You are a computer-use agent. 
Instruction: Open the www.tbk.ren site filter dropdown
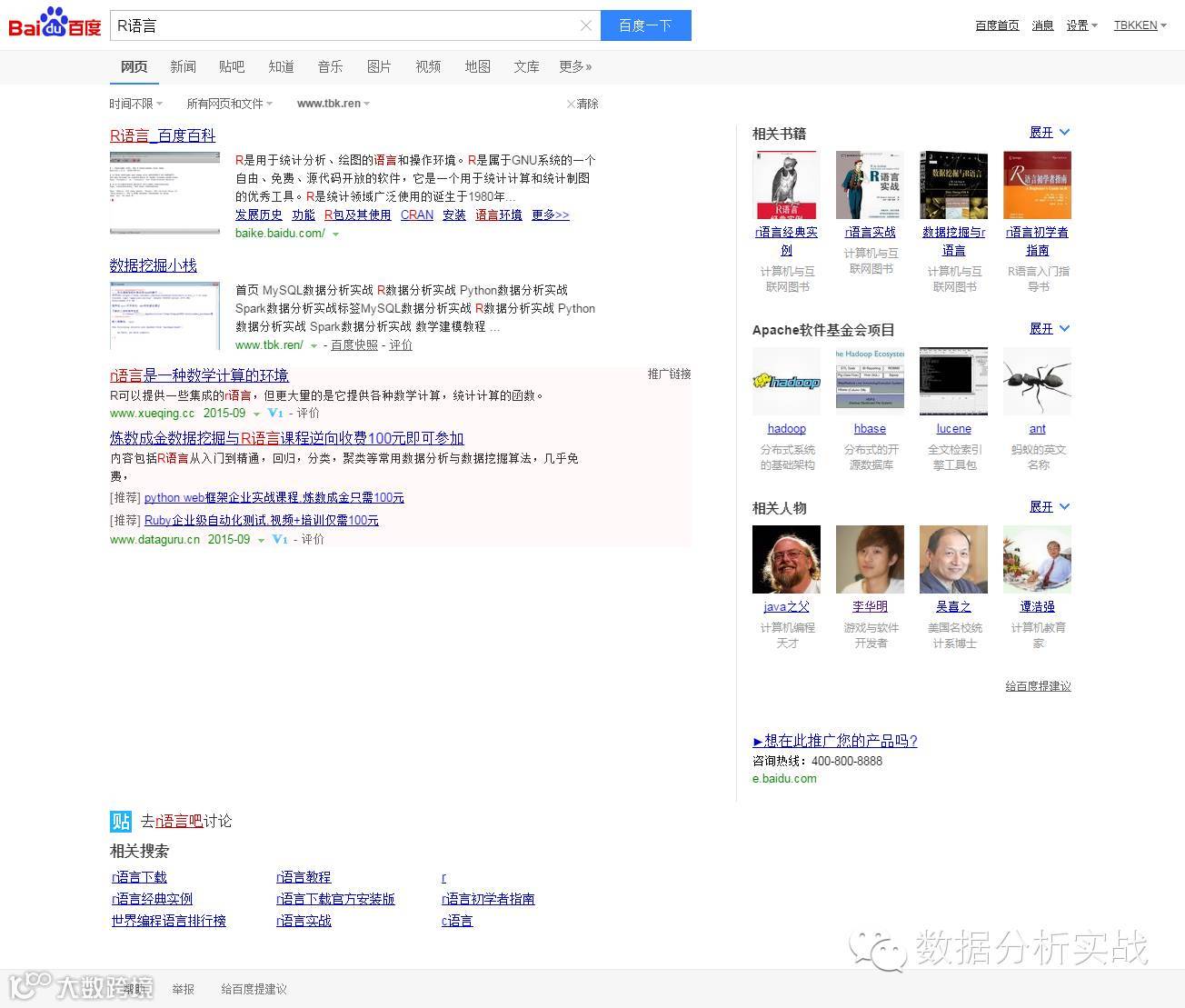pyautogui.click(x=334, y=104)
